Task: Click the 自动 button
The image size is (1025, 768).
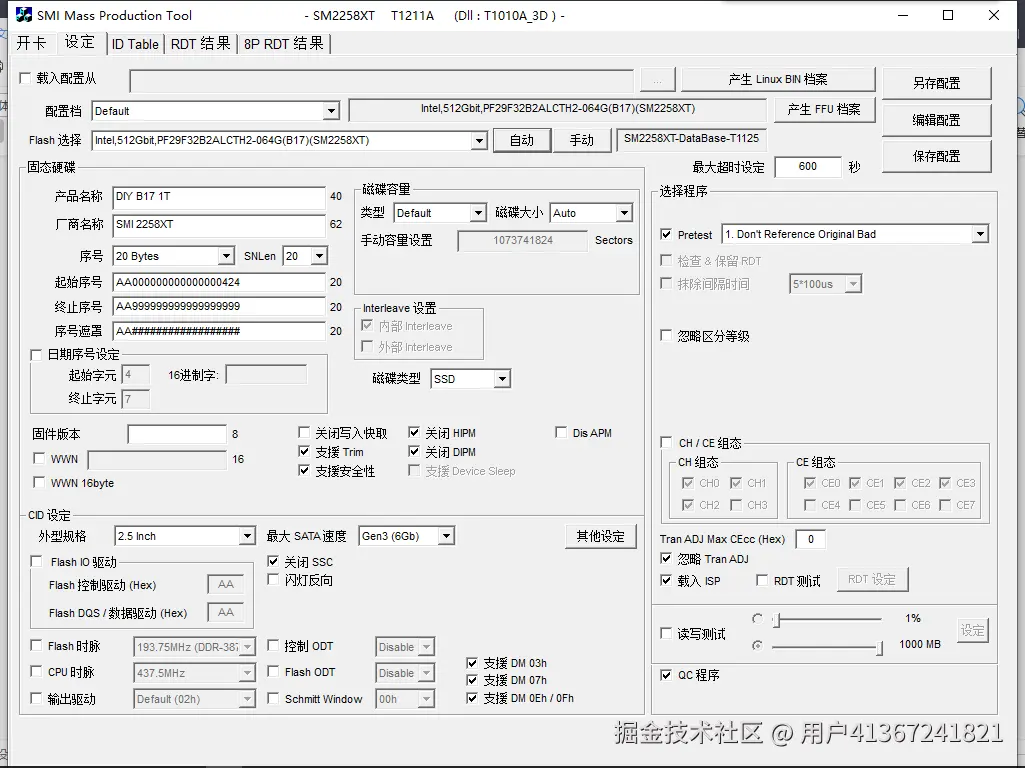Action: click(522, 141)
